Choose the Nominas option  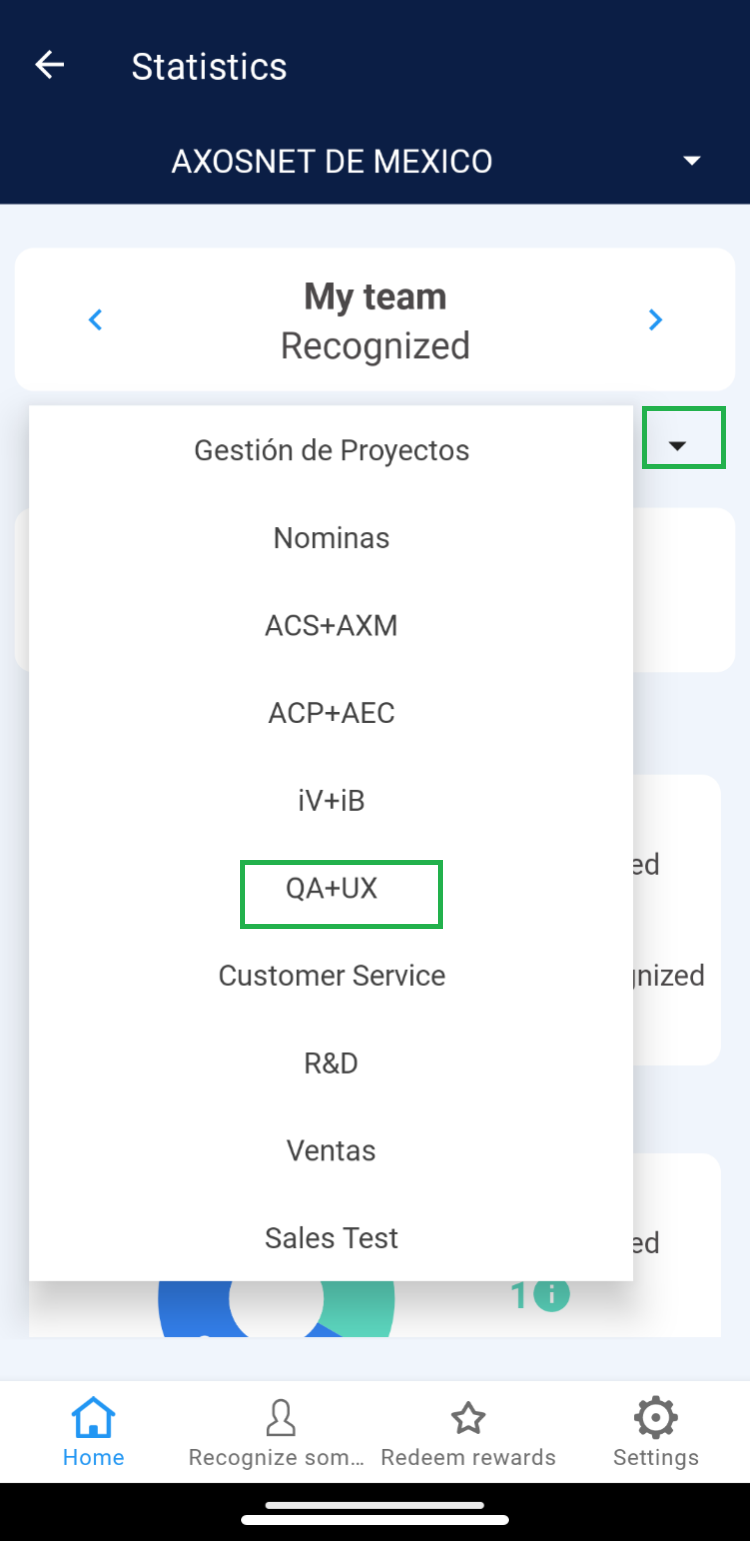pyautogui.click(x=331, y=538)
